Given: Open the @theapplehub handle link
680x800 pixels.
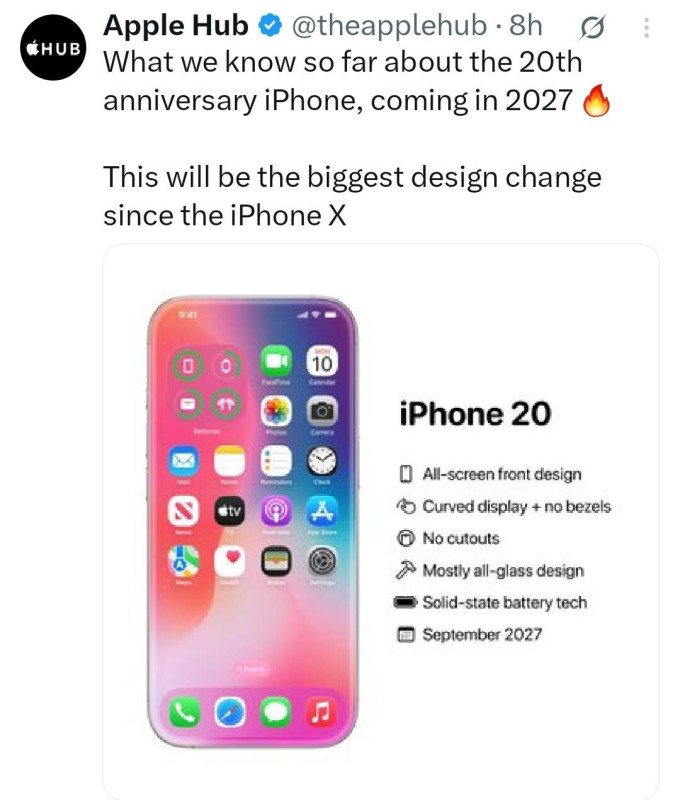Looking at the screenshot, I should [x=389, y=26].
